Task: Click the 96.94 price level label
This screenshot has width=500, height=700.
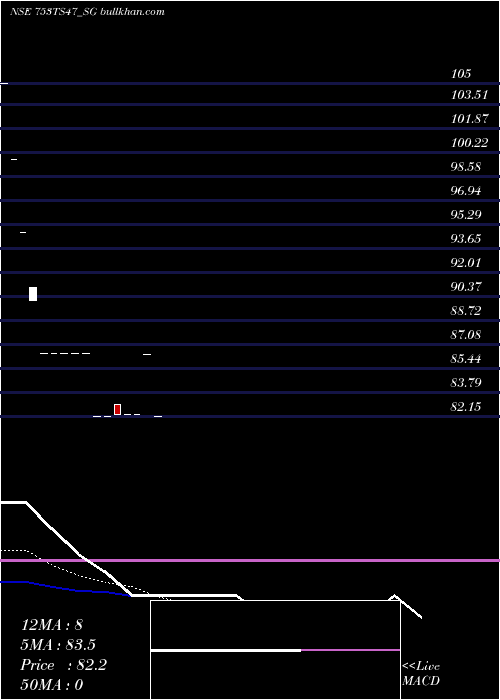Action: [x=466, y=191]
